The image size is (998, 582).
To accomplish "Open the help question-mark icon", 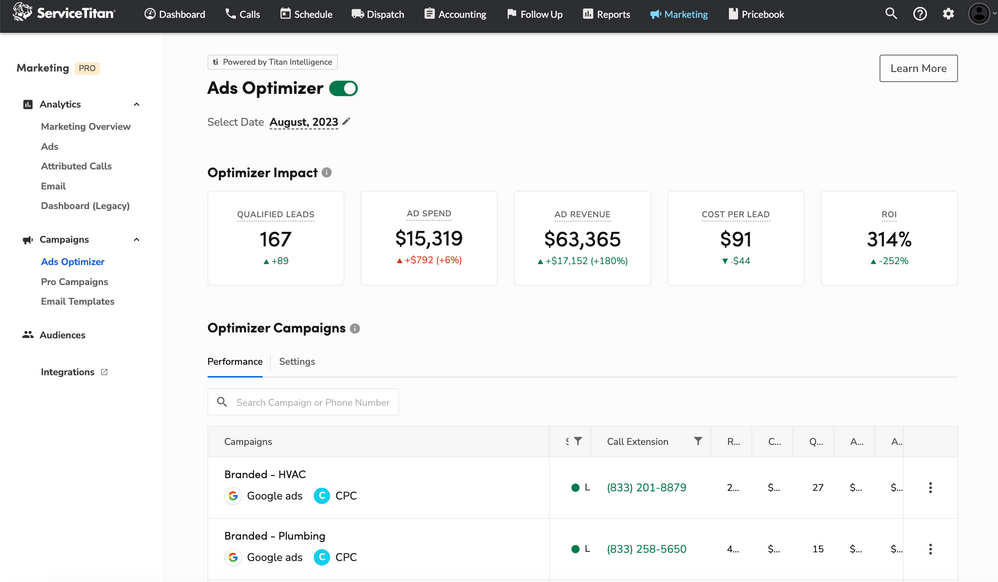I will coord(920,14).
